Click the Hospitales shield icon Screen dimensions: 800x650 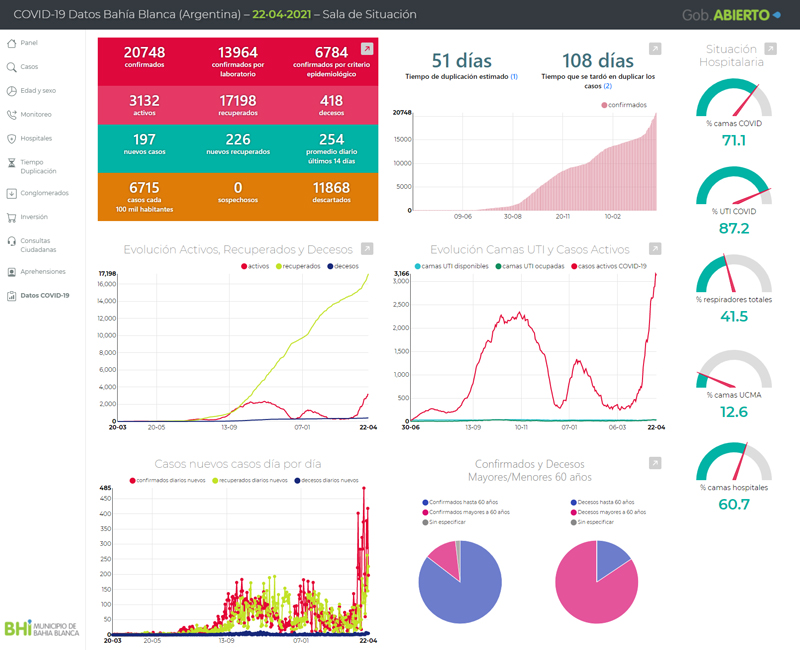11,139
